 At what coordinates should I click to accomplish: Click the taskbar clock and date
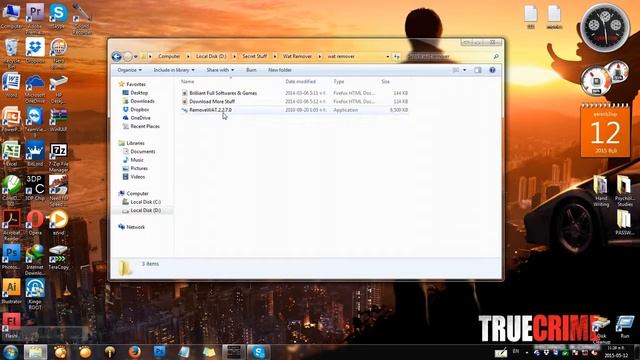(616, 352)
